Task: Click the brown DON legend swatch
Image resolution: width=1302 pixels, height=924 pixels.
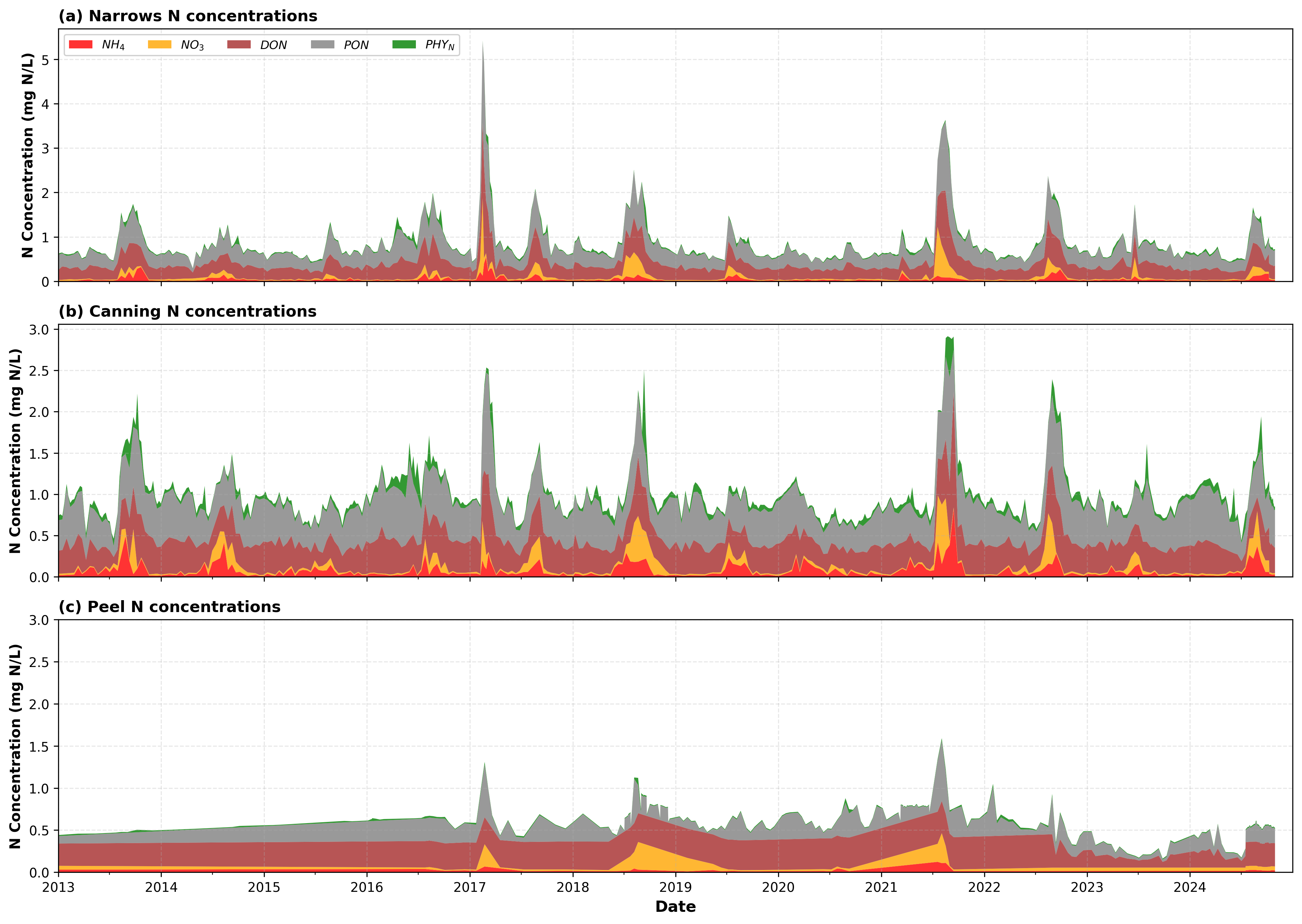Action: tap(238, 44)
